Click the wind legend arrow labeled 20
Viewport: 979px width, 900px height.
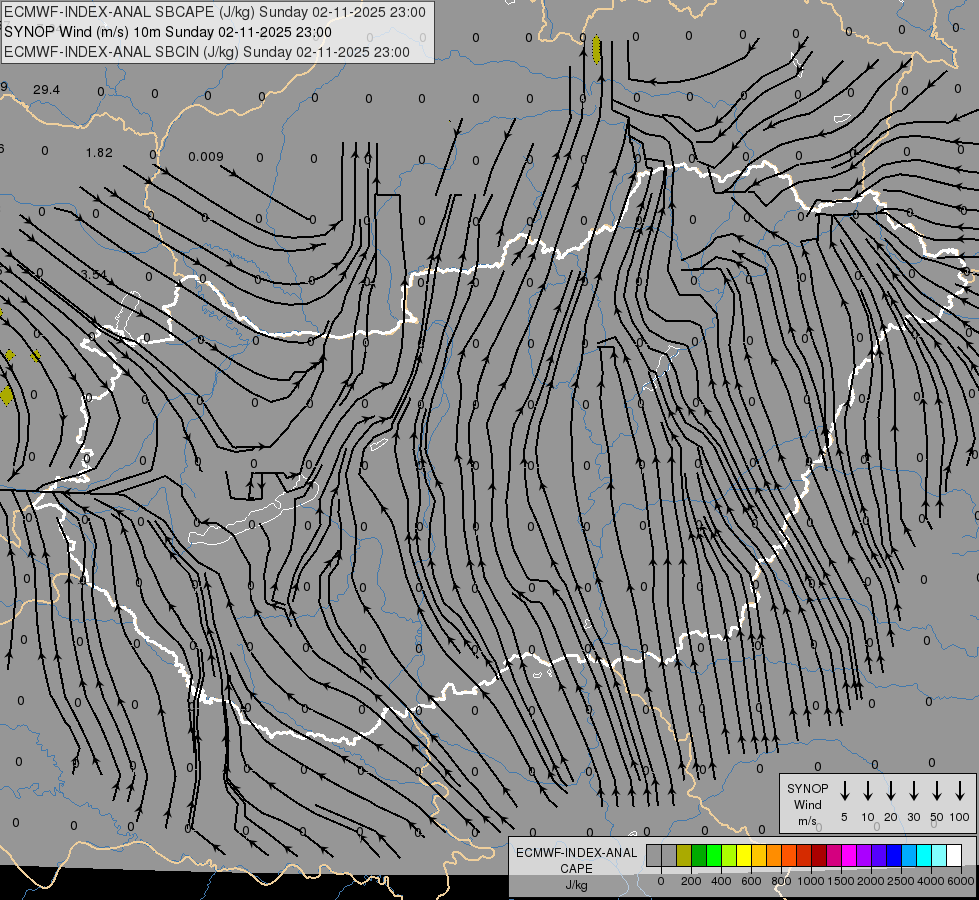[x=891, y=791]
